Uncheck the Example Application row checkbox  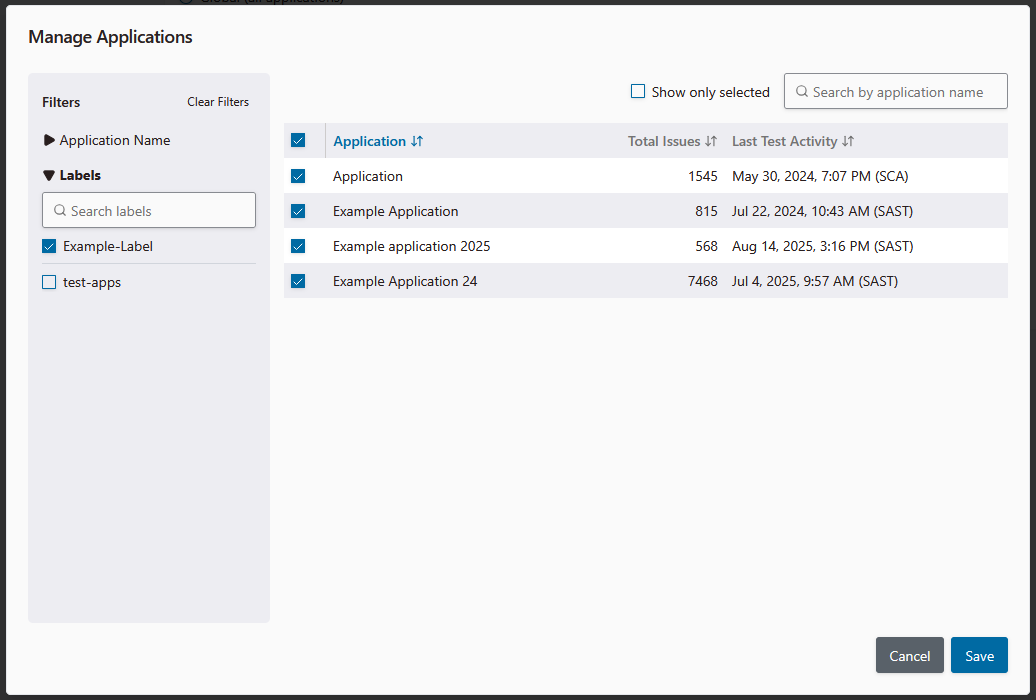click(x=297, y=211)
